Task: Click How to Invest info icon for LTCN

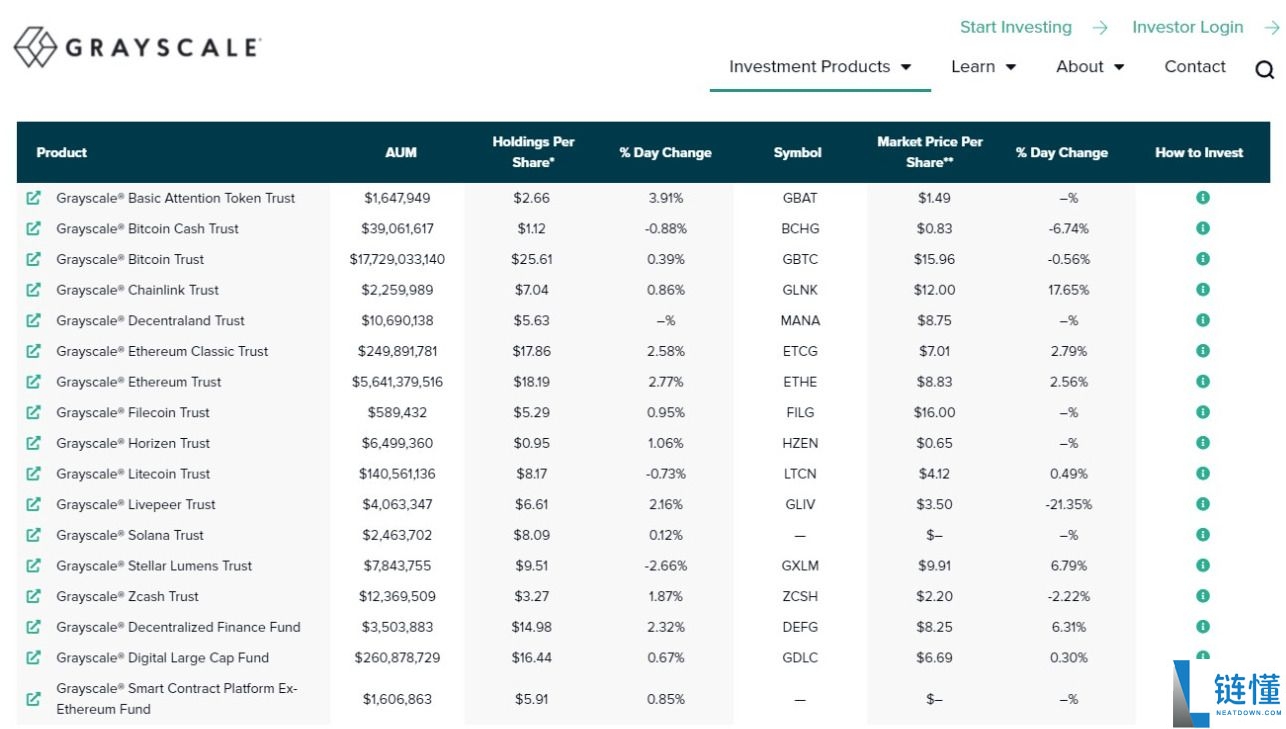Action: 1203,474
